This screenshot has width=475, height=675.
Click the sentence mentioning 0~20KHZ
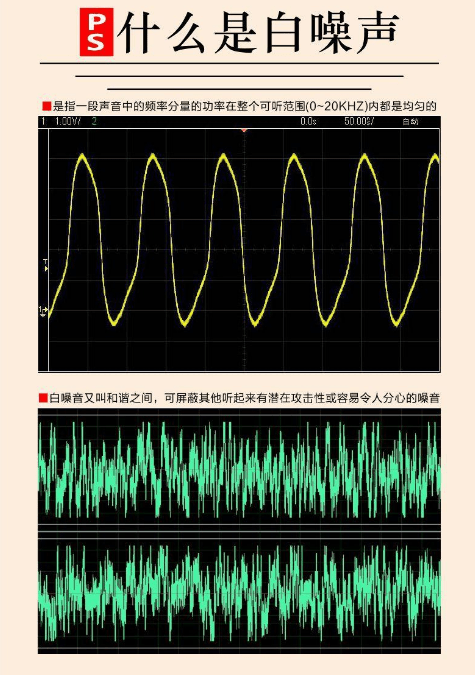click(x=244, y=106)
